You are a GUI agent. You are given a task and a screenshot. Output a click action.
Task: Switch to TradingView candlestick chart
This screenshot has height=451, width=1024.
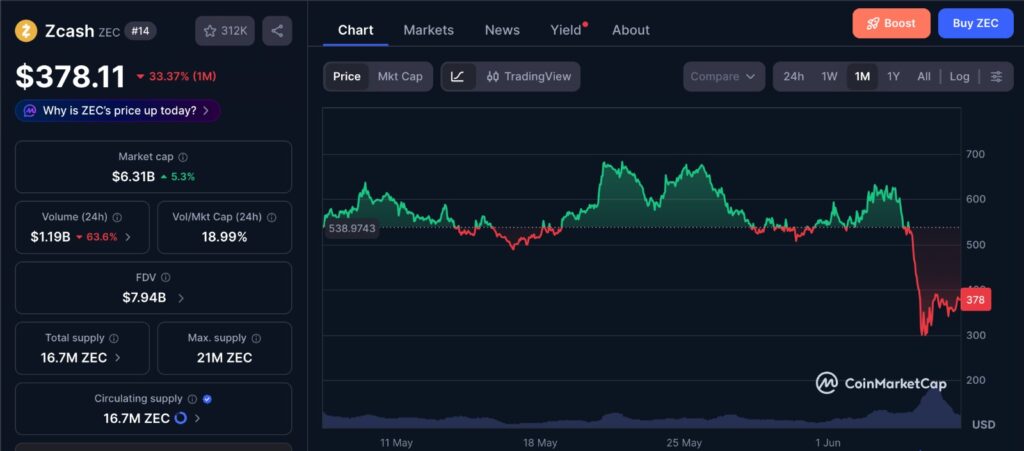528,76
